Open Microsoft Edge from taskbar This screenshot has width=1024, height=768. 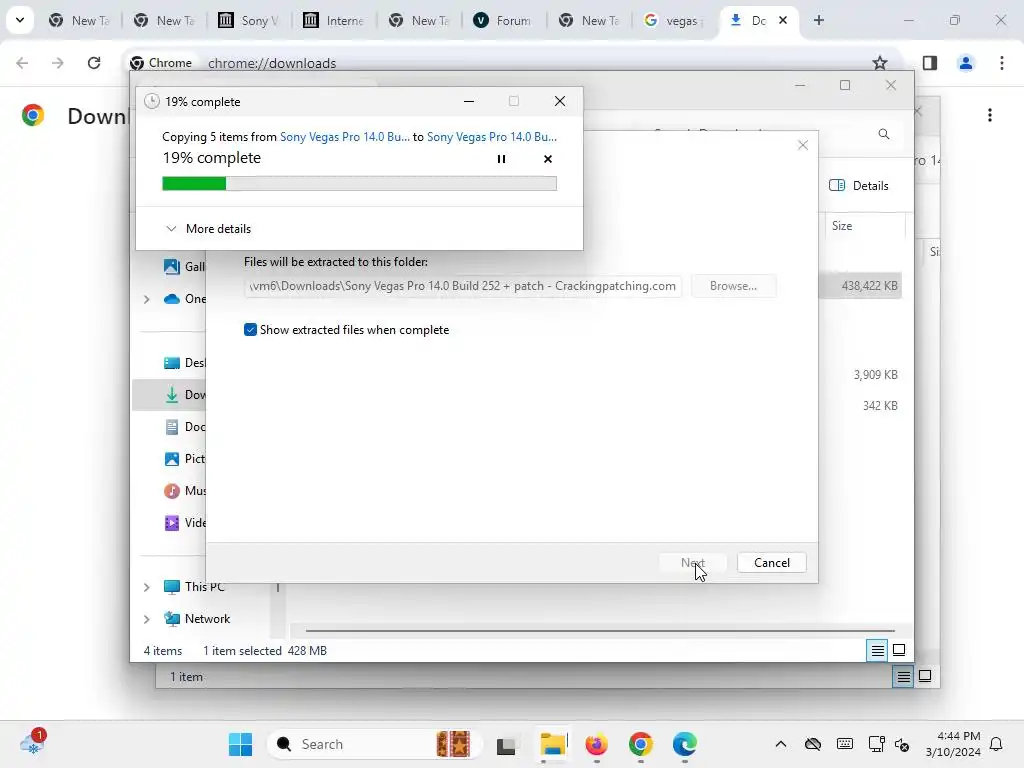point(684,744)
